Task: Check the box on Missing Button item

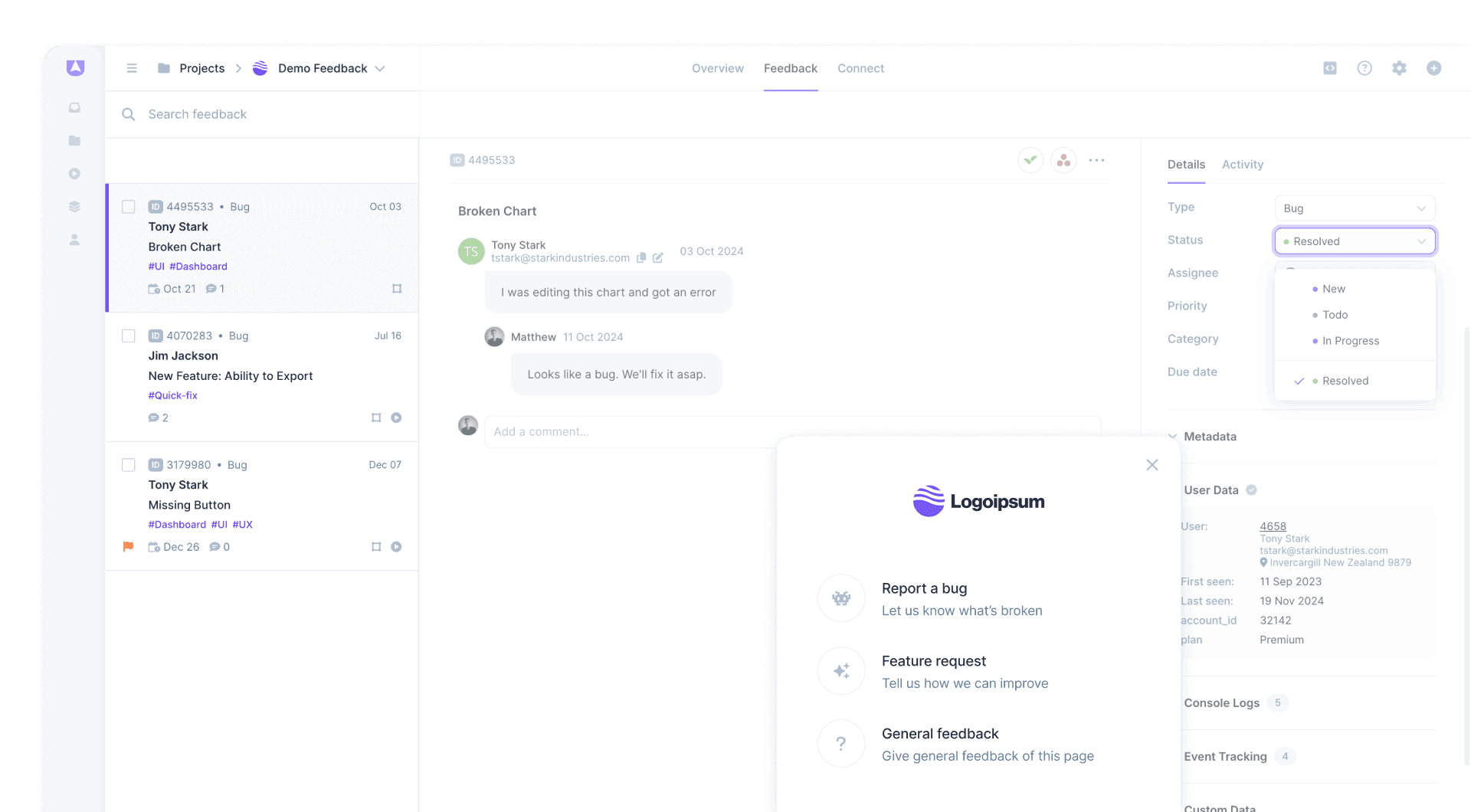Action: click(129, 464)
